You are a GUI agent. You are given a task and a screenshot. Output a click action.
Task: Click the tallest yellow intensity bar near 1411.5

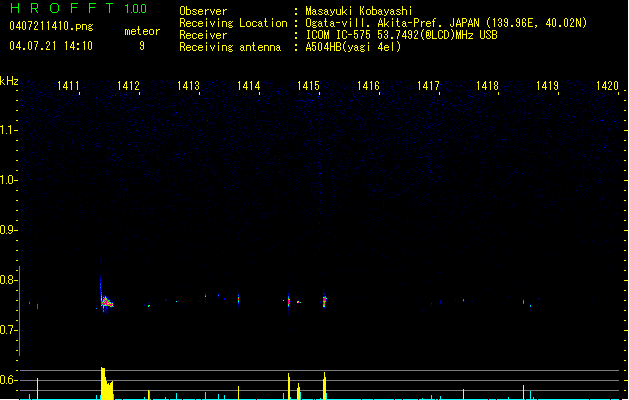coord(103,383)
